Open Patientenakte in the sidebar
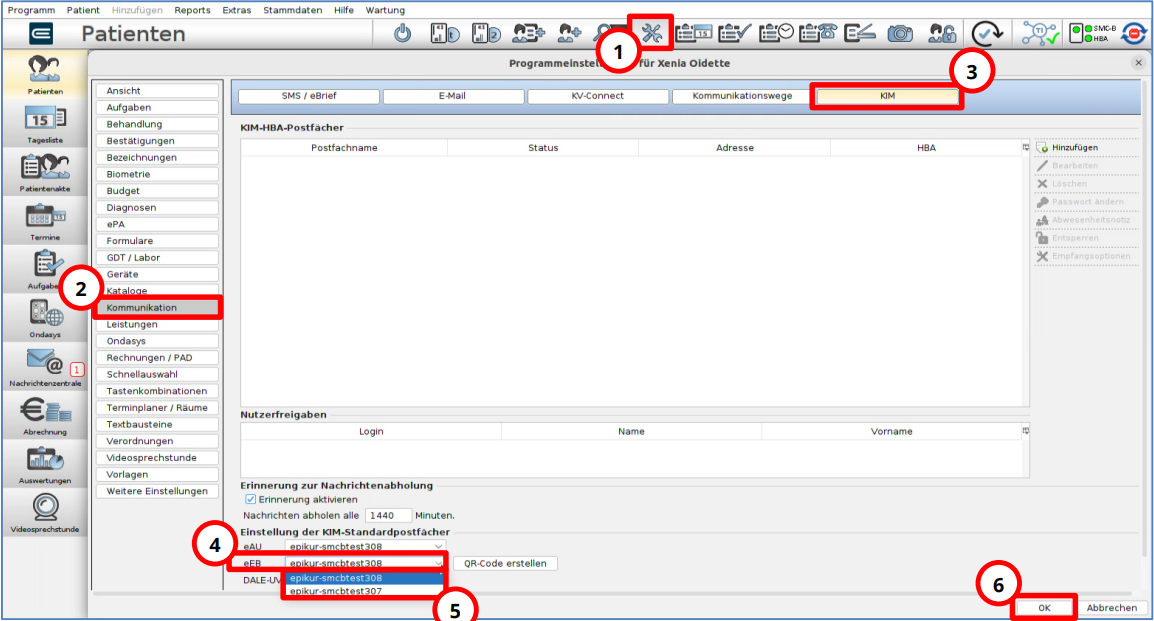The height and width of the screenshot is (621, 1154). coord(45,173)
